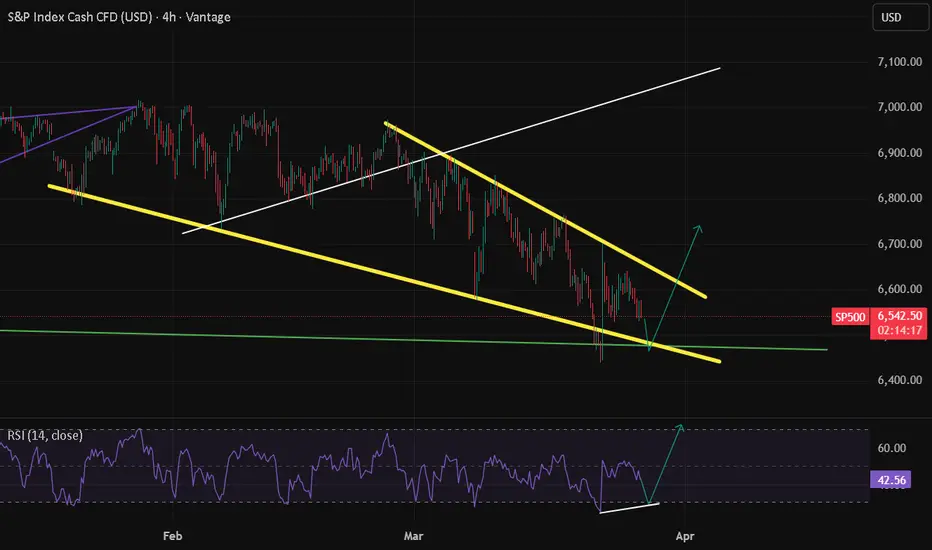Click the SP500 red symbol tag

click(x=850, y=317)
